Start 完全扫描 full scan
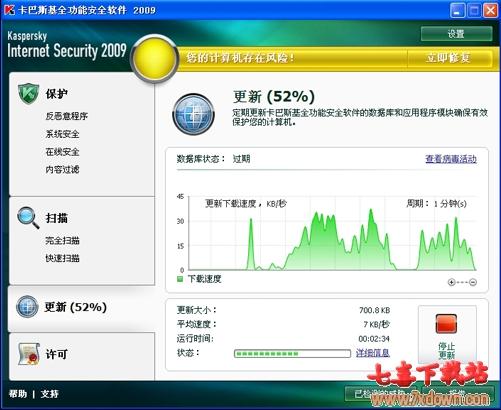The width and height of the screenshot is (501, 410). click(62, 240)
